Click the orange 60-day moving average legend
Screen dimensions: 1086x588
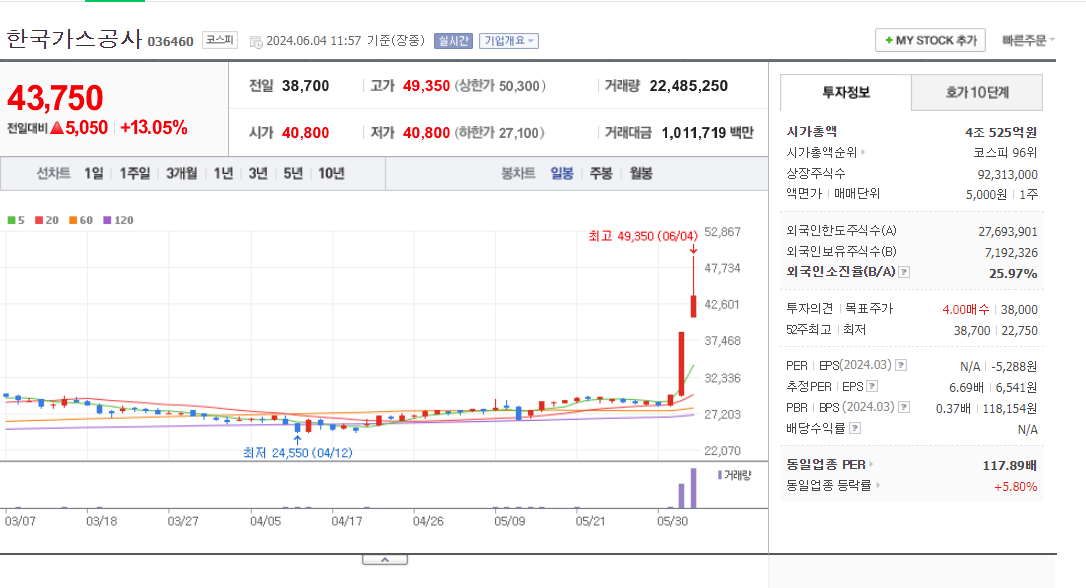click(80, 220)
